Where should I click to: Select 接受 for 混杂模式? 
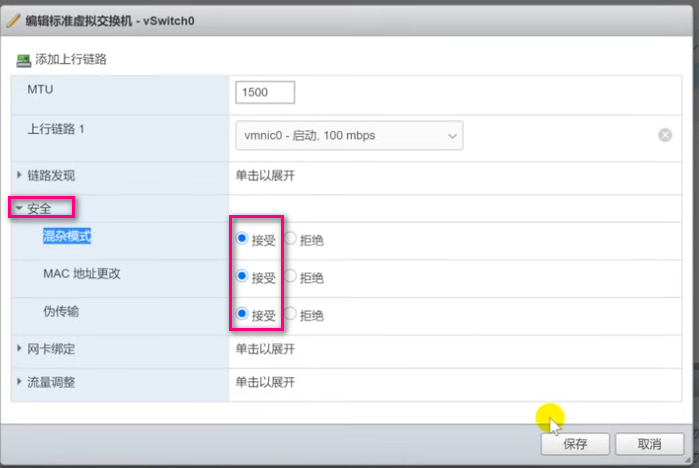(x=242, y=238)
